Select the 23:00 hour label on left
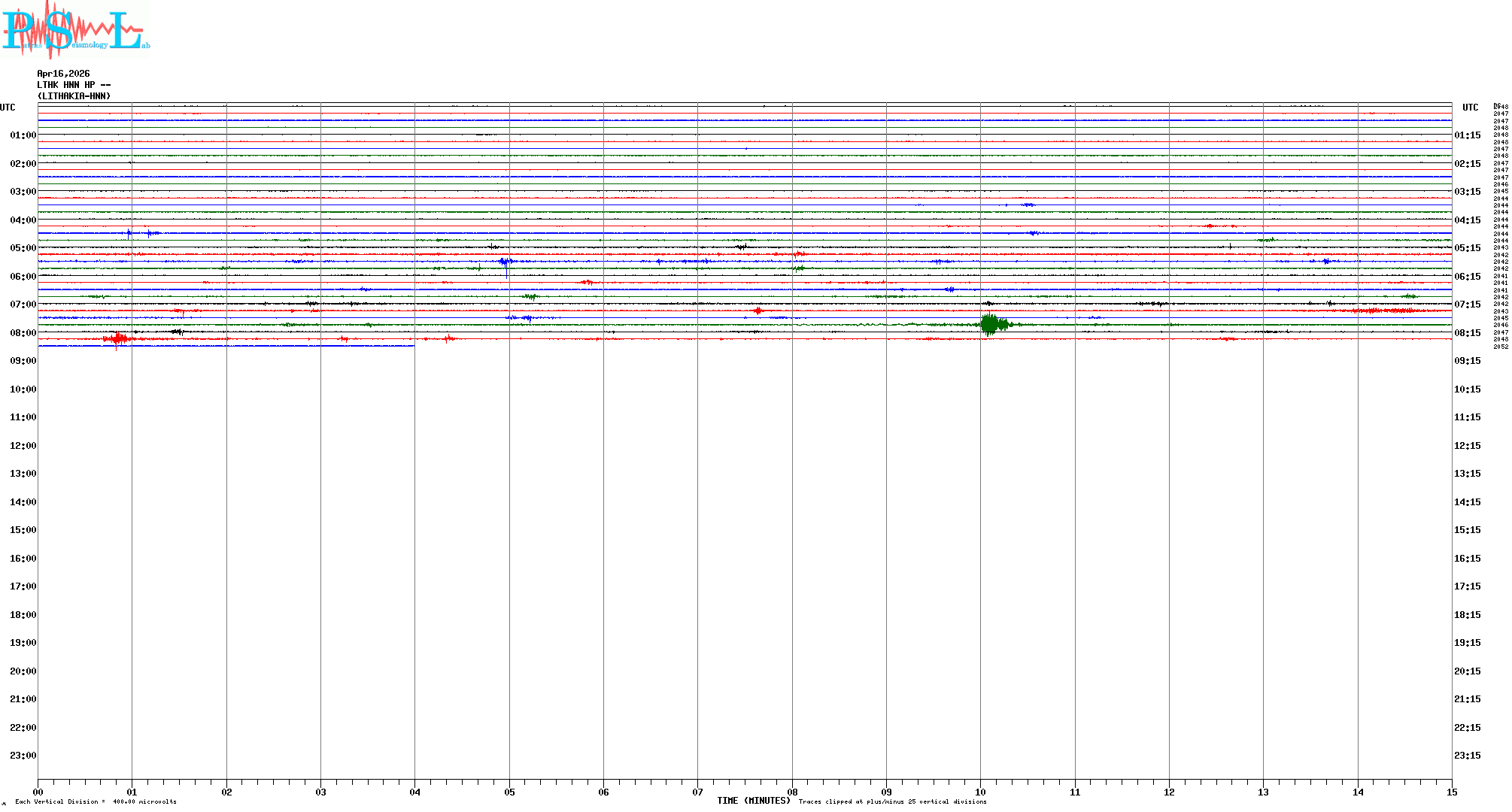Image resolution: width=1512 pixels, height=812 pixels. click(x=23, y=756)
